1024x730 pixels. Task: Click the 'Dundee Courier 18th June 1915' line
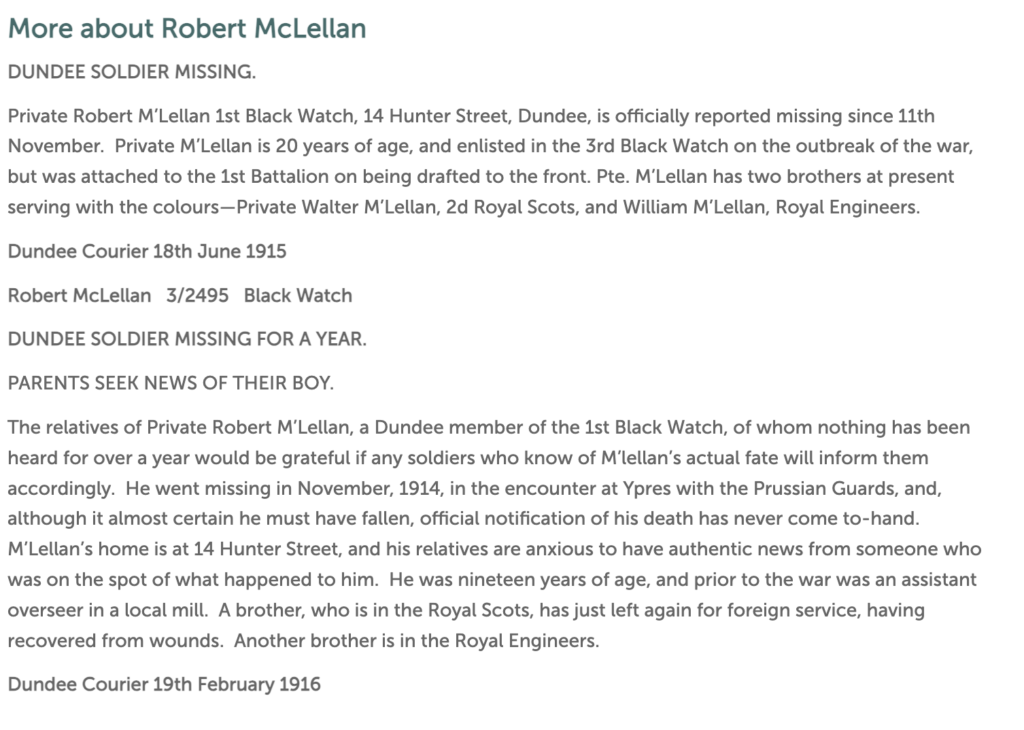[x=147, y=251]
